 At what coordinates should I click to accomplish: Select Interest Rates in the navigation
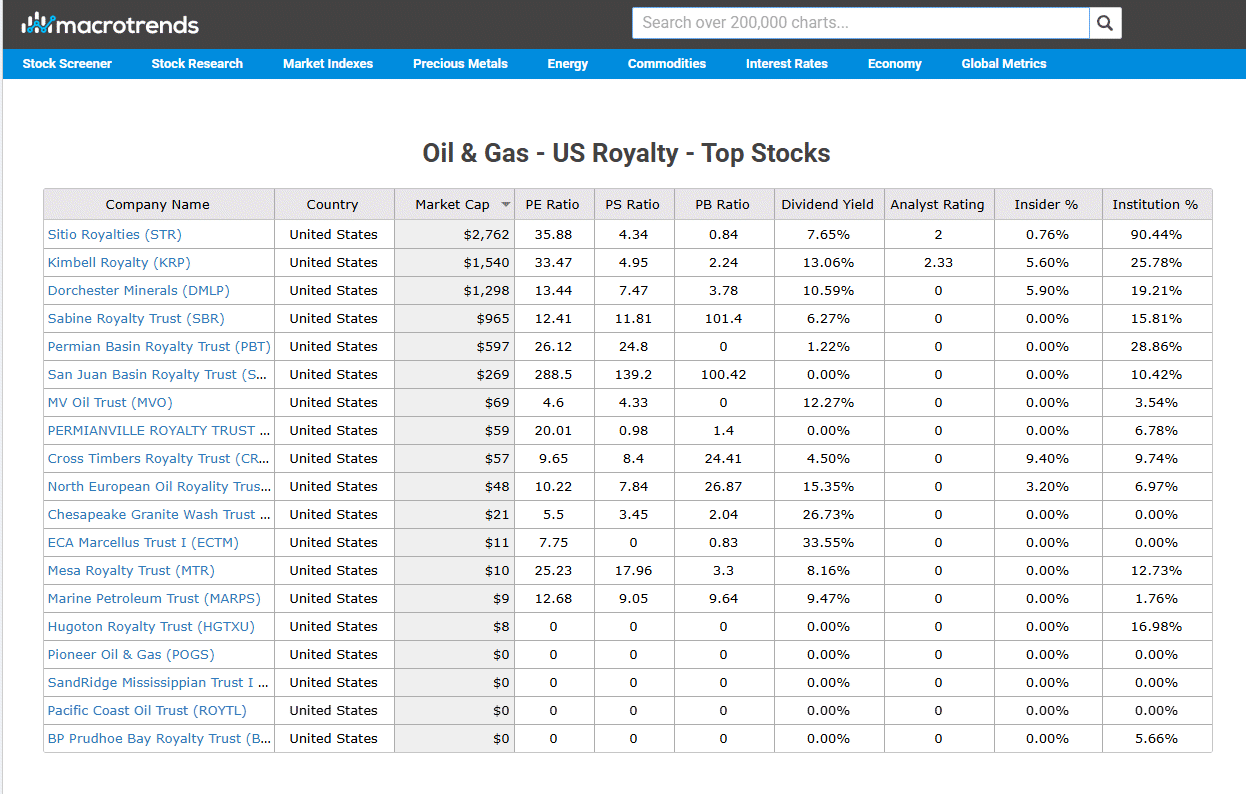pyautogui.click(x=787, y=64)
